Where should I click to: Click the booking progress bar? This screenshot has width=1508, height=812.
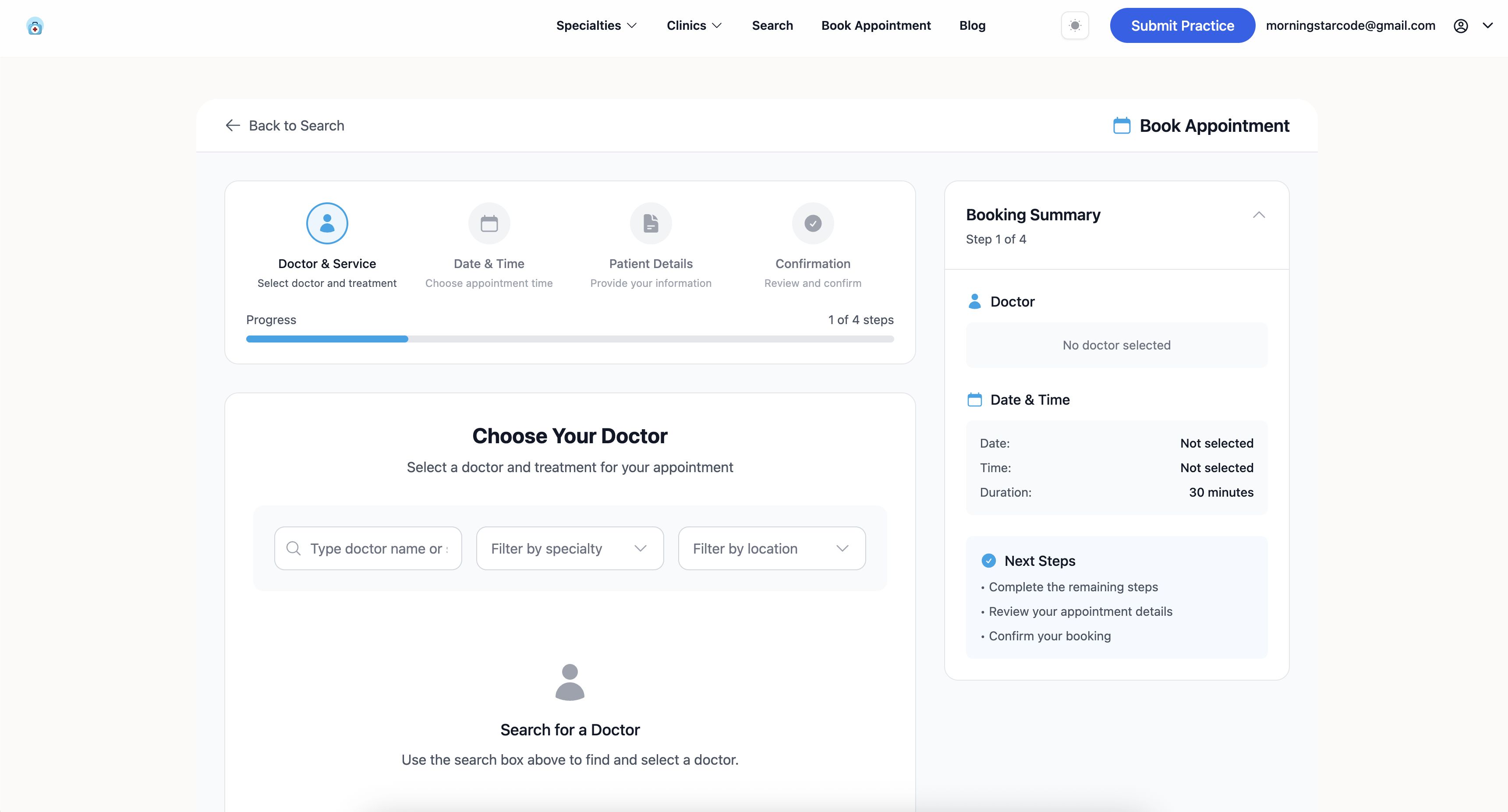click(570, 339)
